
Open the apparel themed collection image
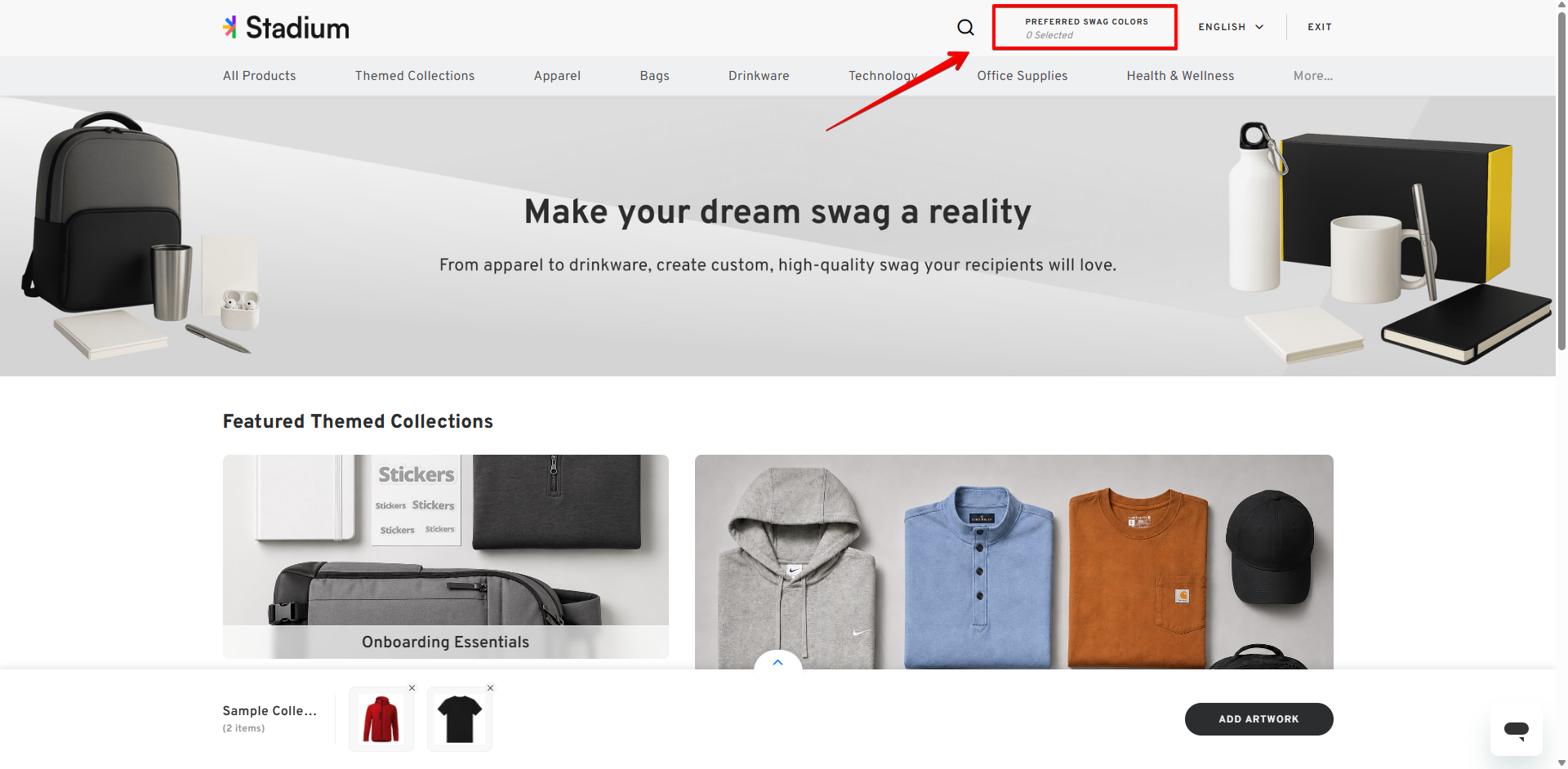pyautogui.click(x=1014, y=562)
